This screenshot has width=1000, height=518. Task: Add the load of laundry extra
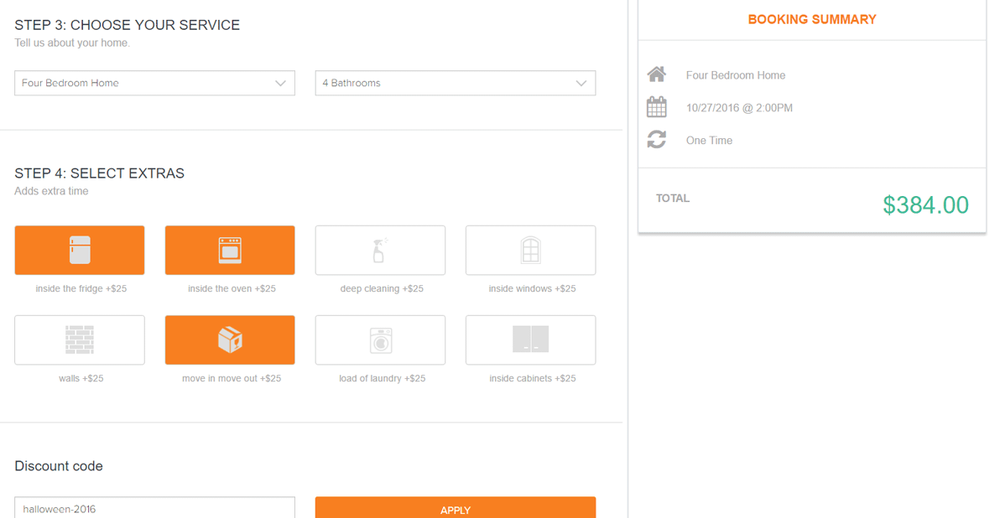380,340
